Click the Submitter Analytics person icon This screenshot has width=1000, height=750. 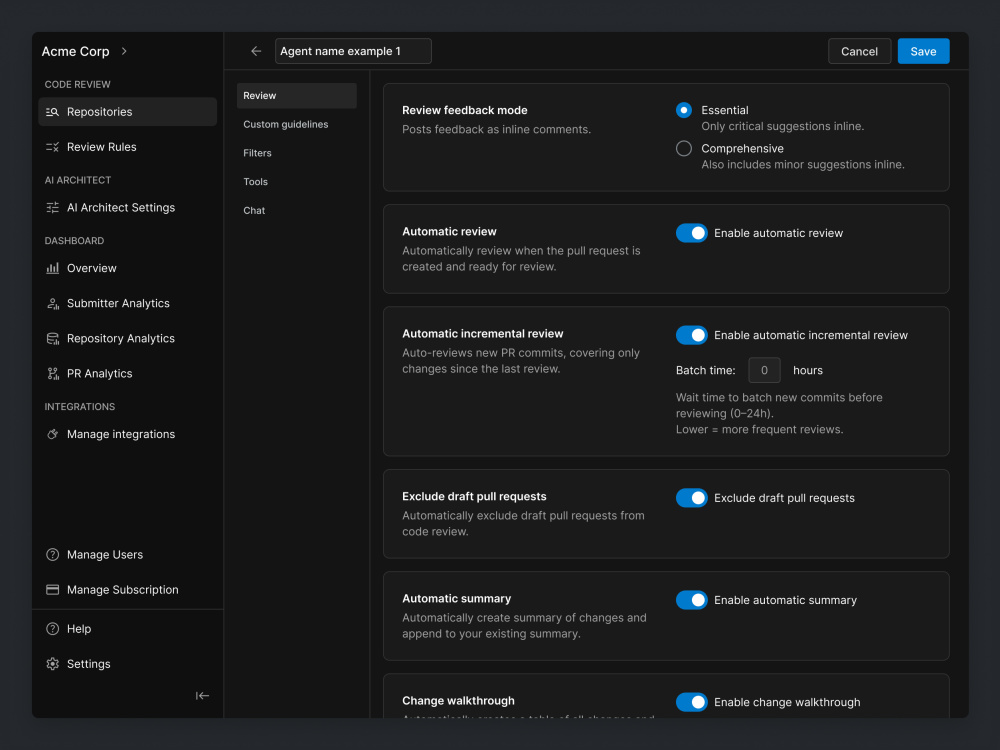52,303
